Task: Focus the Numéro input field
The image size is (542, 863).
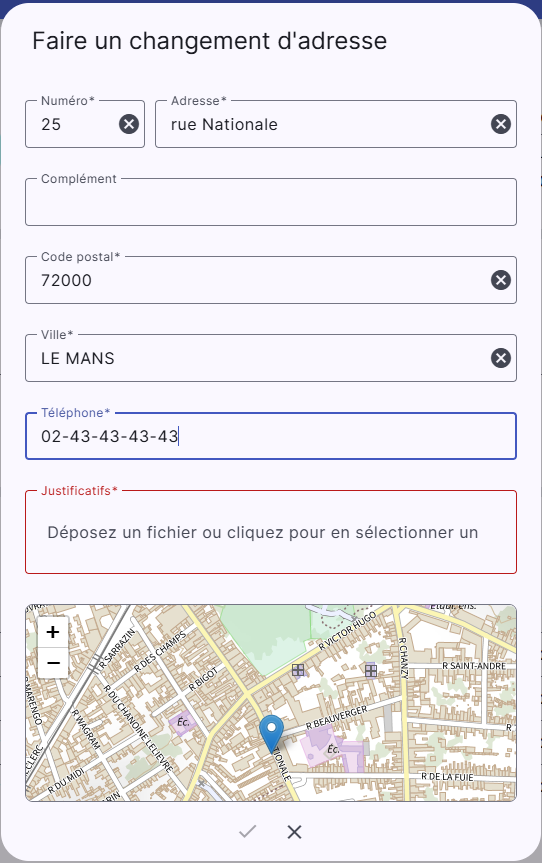Action: pyautogui.click(x=77, y=124)
